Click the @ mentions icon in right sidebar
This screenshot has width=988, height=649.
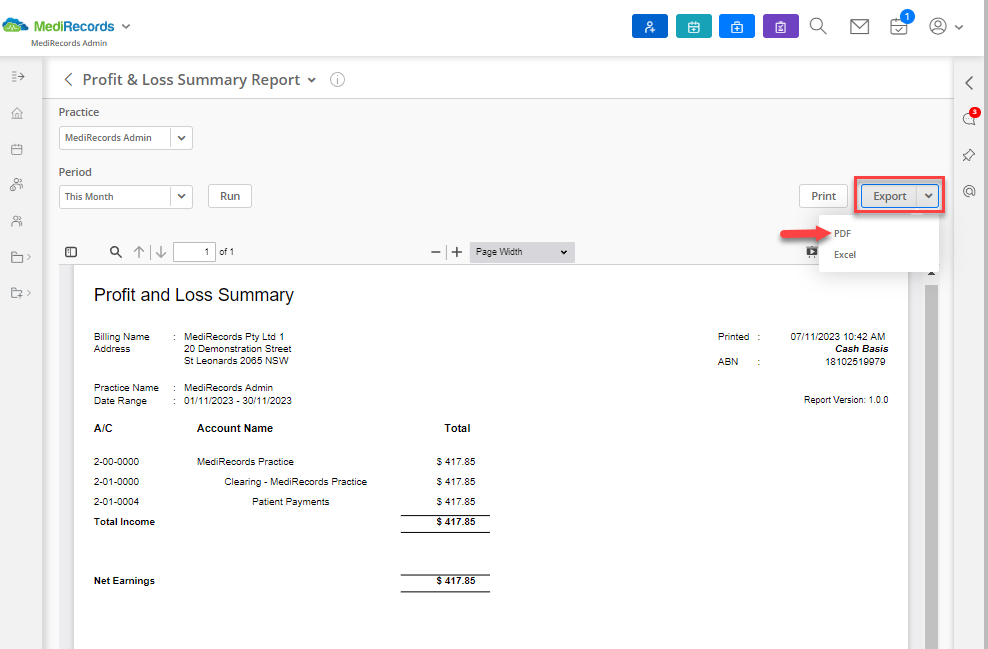pyautogui.click(x=969, y=191)
